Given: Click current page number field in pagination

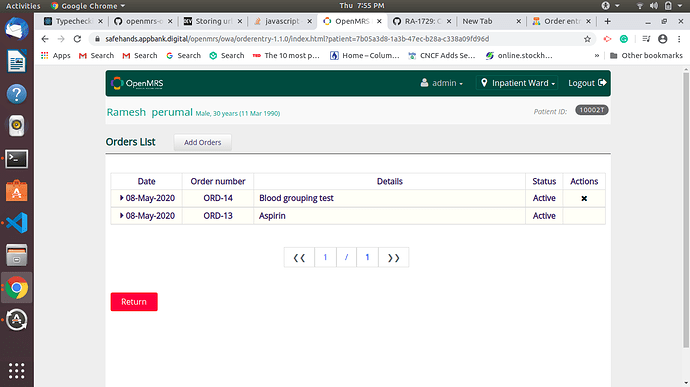Looking at the screenshot, I should pyautogui.click(x=325, y=258).
